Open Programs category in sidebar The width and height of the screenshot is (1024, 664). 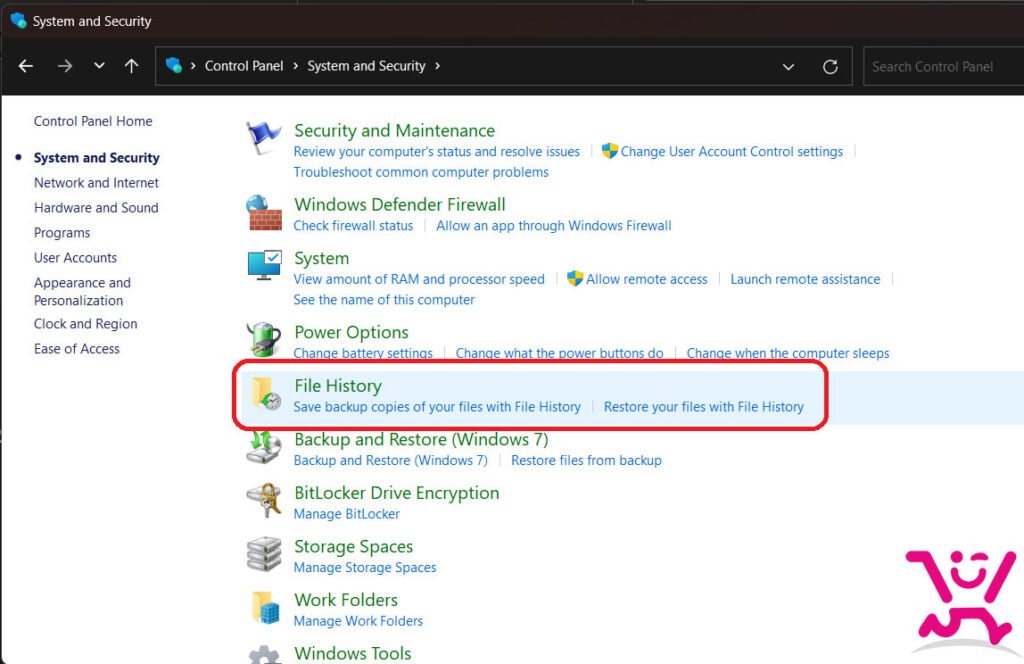click(62, 233)
